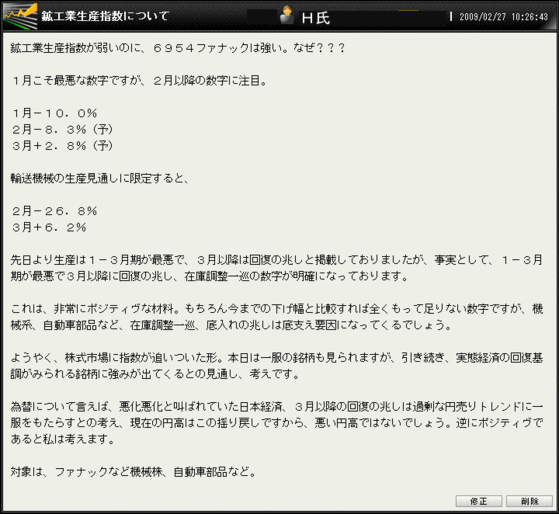The height and width of the screenshot is (514, 559).
Task: Click the line 2月－26.8%
Action: pos(55,211)
